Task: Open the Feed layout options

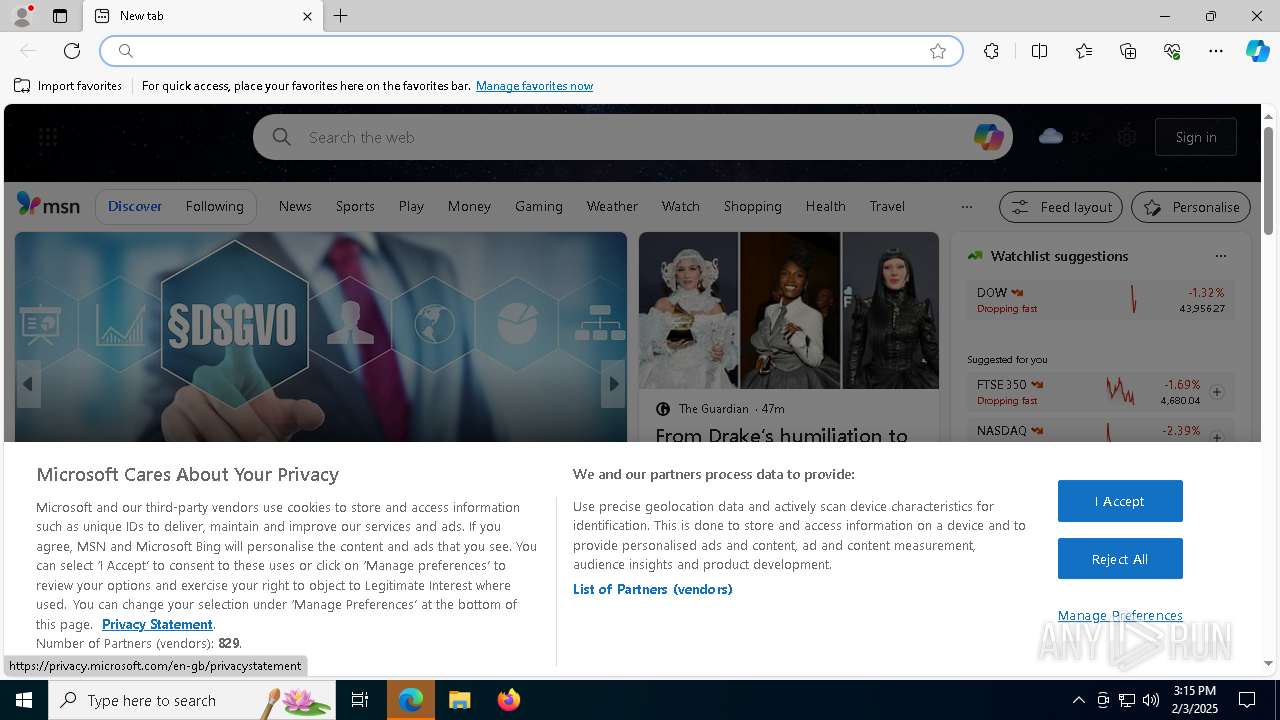Action: click(1062, 207)
